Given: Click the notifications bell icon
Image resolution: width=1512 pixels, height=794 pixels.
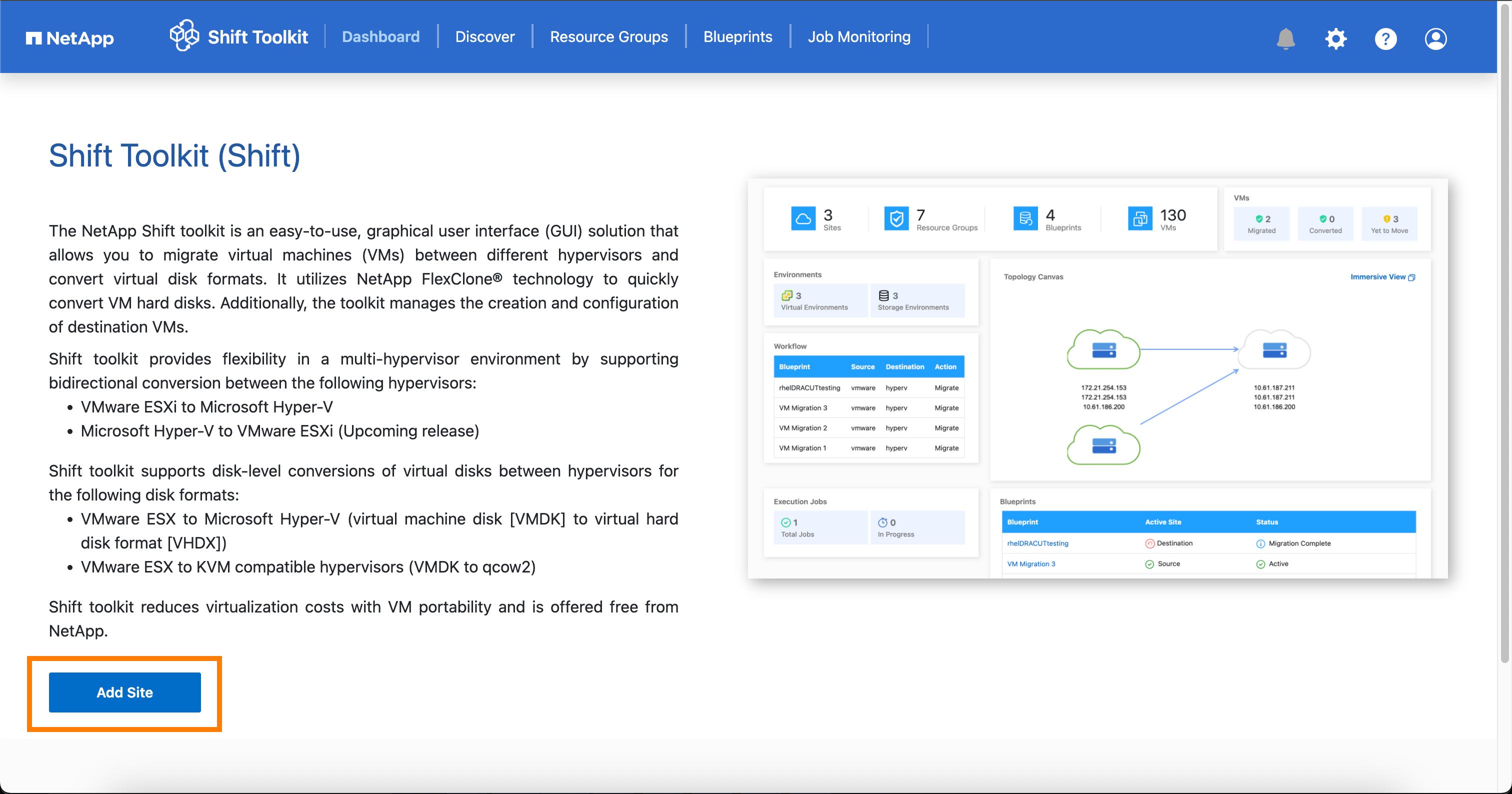Looking at the screenshot, I should [x=1285, y=38].
